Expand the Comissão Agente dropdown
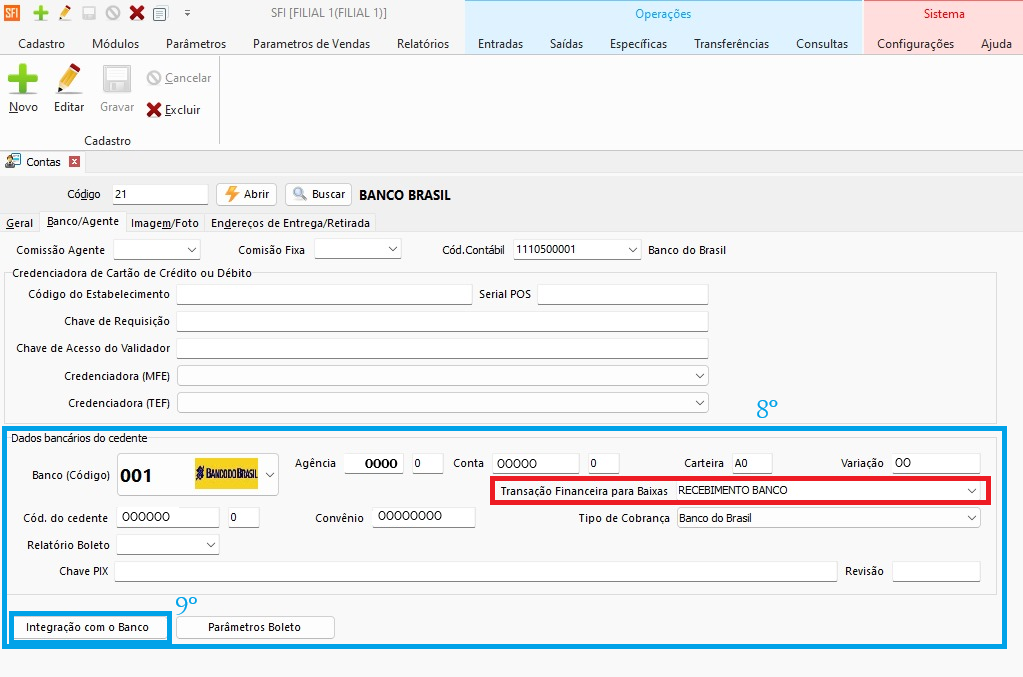The image size is (1023, 677). pyautogui.click(x=191, y=250)
